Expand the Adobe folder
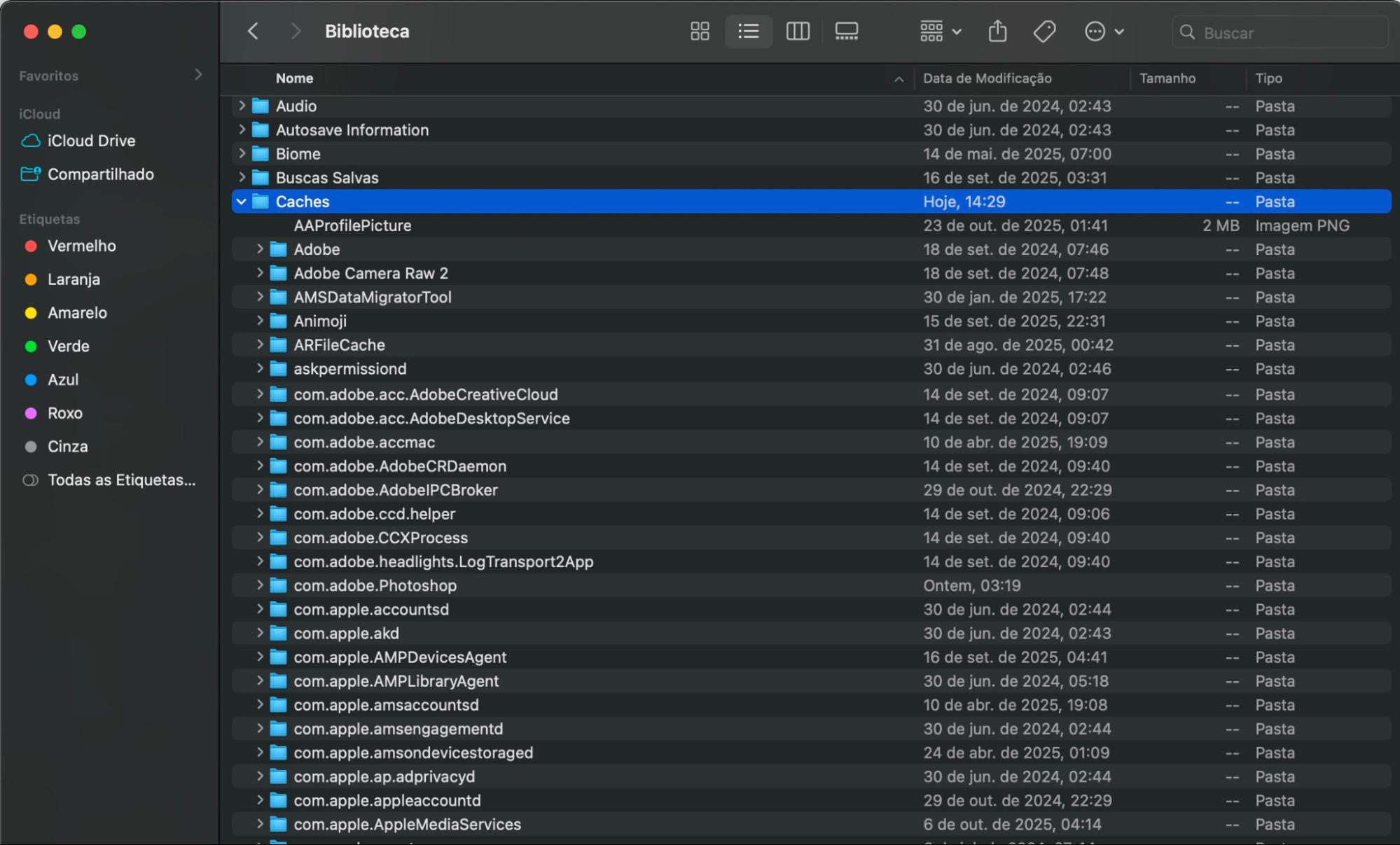Screen dimensions: 1400x845 [259, 249]
